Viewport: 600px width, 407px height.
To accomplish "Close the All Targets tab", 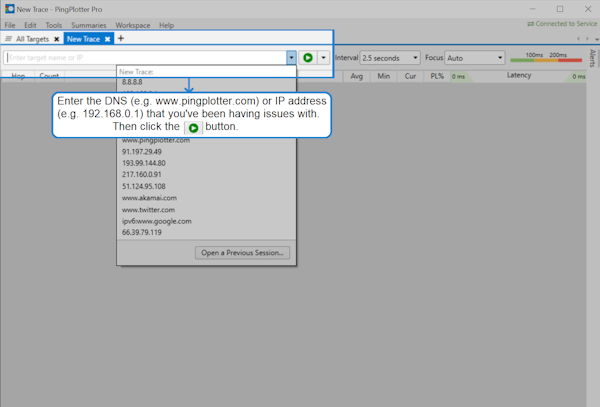I will click(x=57, y=39).
